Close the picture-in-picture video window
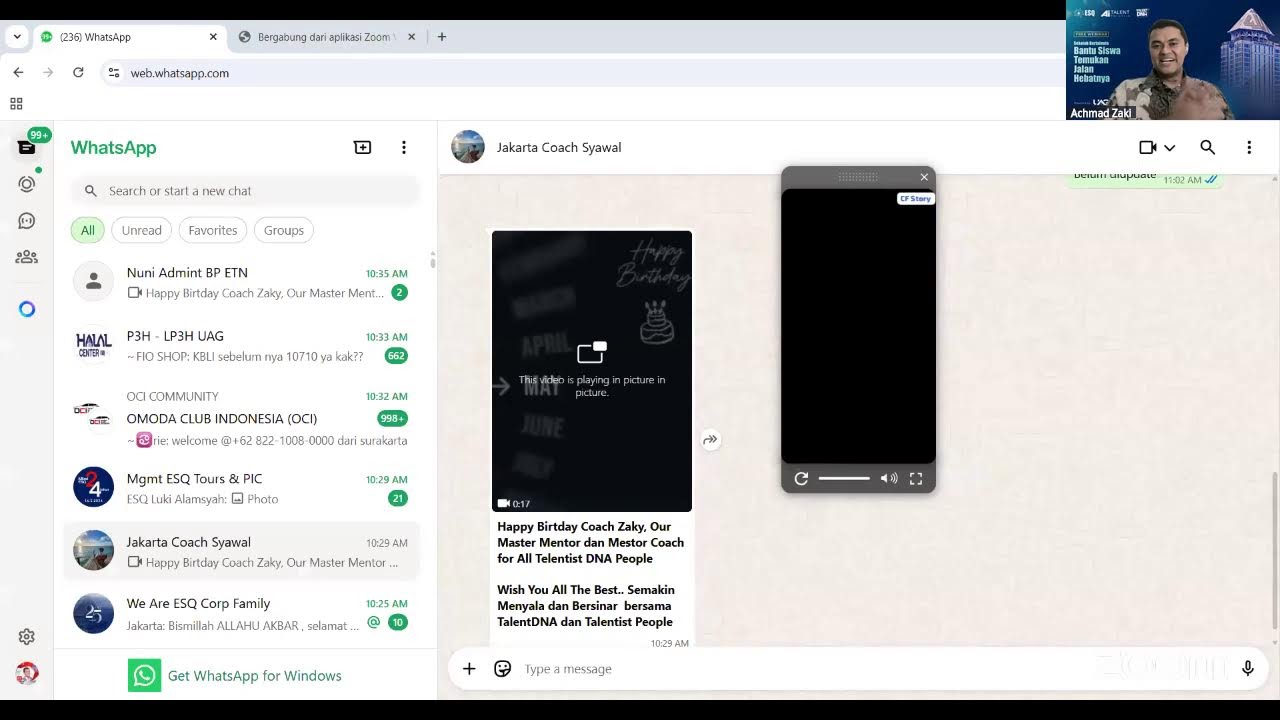1280x720 pixels. tap(924, 177)
